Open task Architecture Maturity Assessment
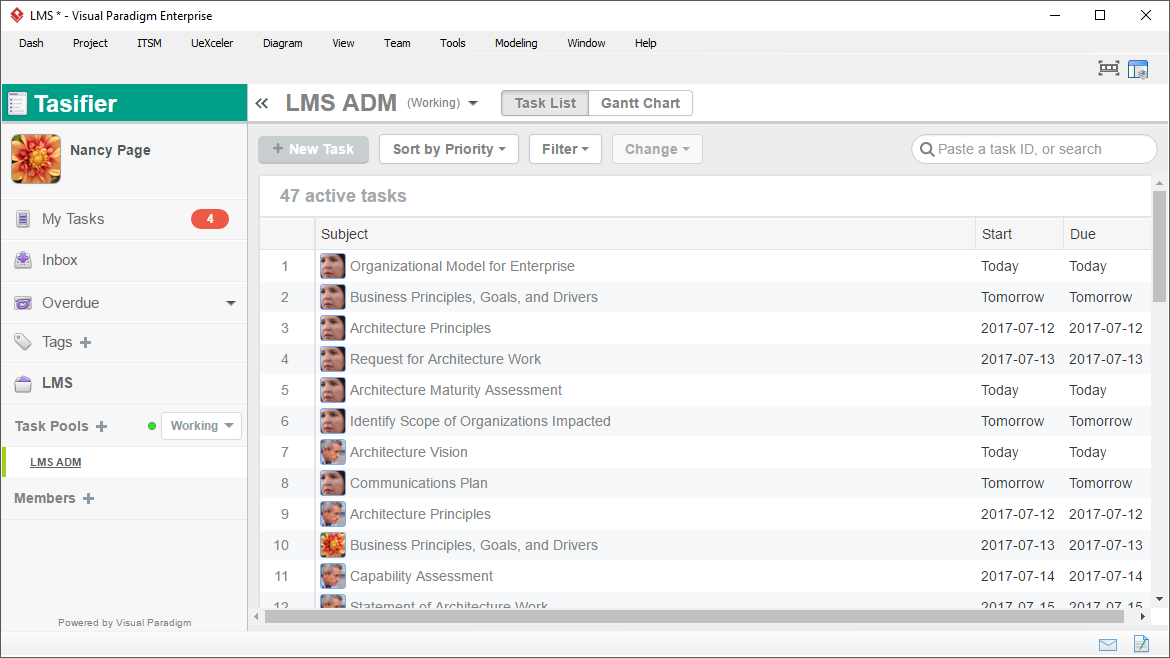The image size is (1170, 658). click(x=456, y=390)
